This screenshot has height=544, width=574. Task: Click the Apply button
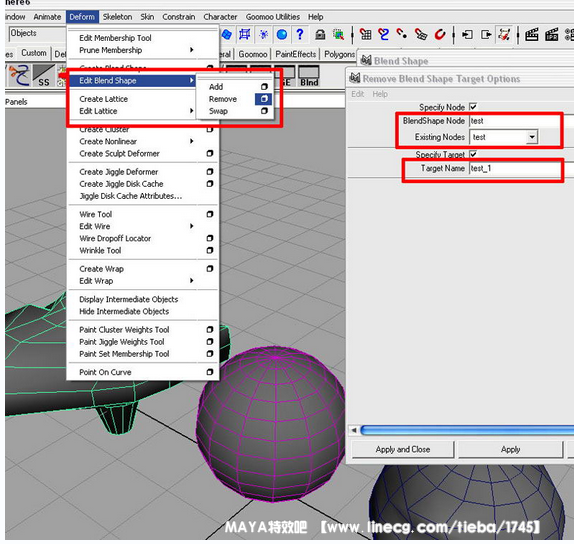pyautogui.click(x=510, y=449)
